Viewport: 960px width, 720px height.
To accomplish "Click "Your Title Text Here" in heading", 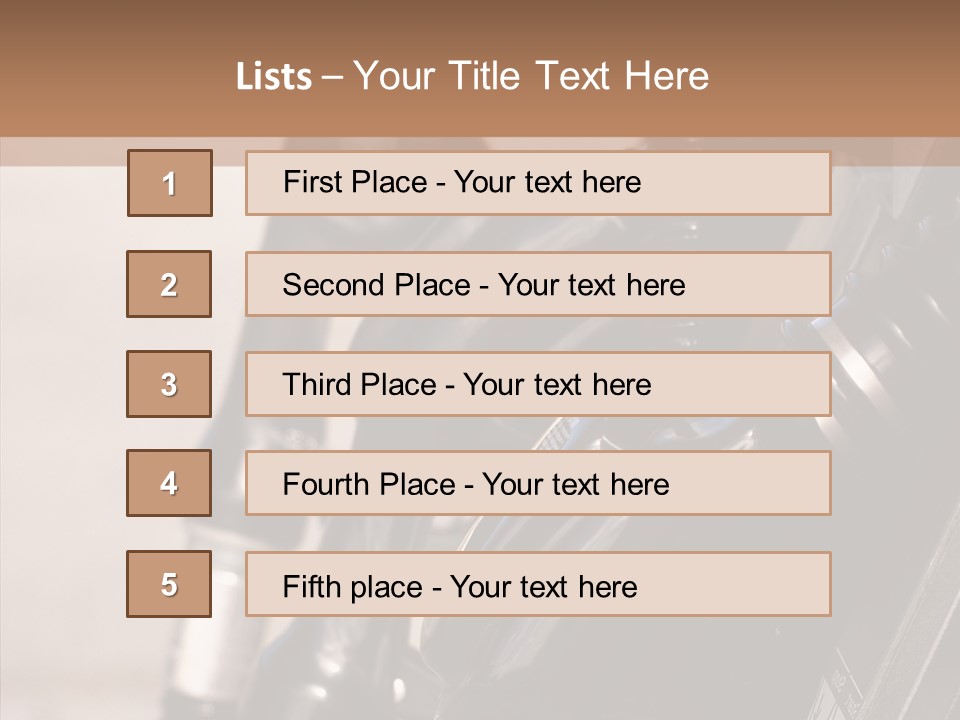I will point(531,76).
